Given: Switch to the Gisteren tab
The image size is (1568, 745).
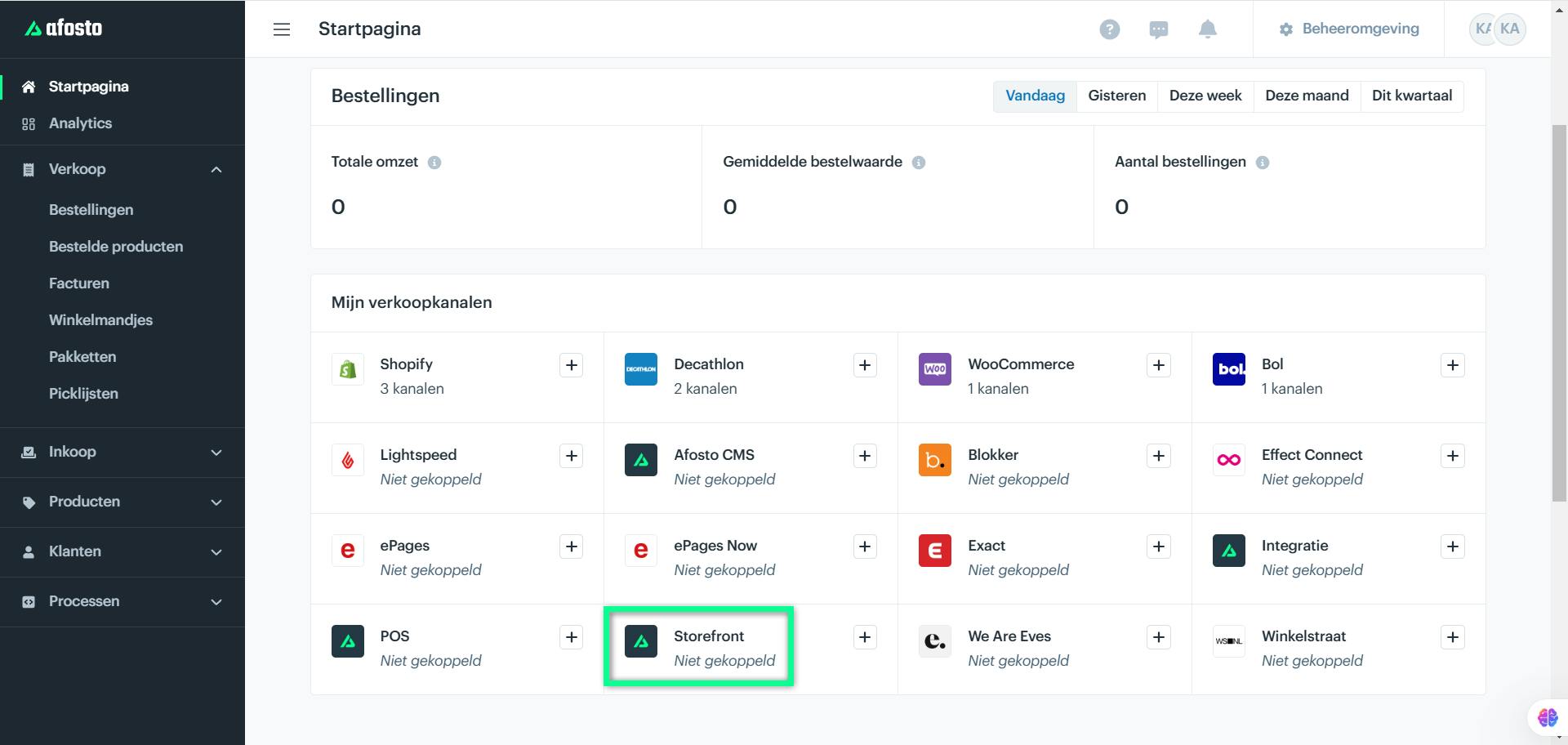Looking at the screenshot, I should 1116,96.
